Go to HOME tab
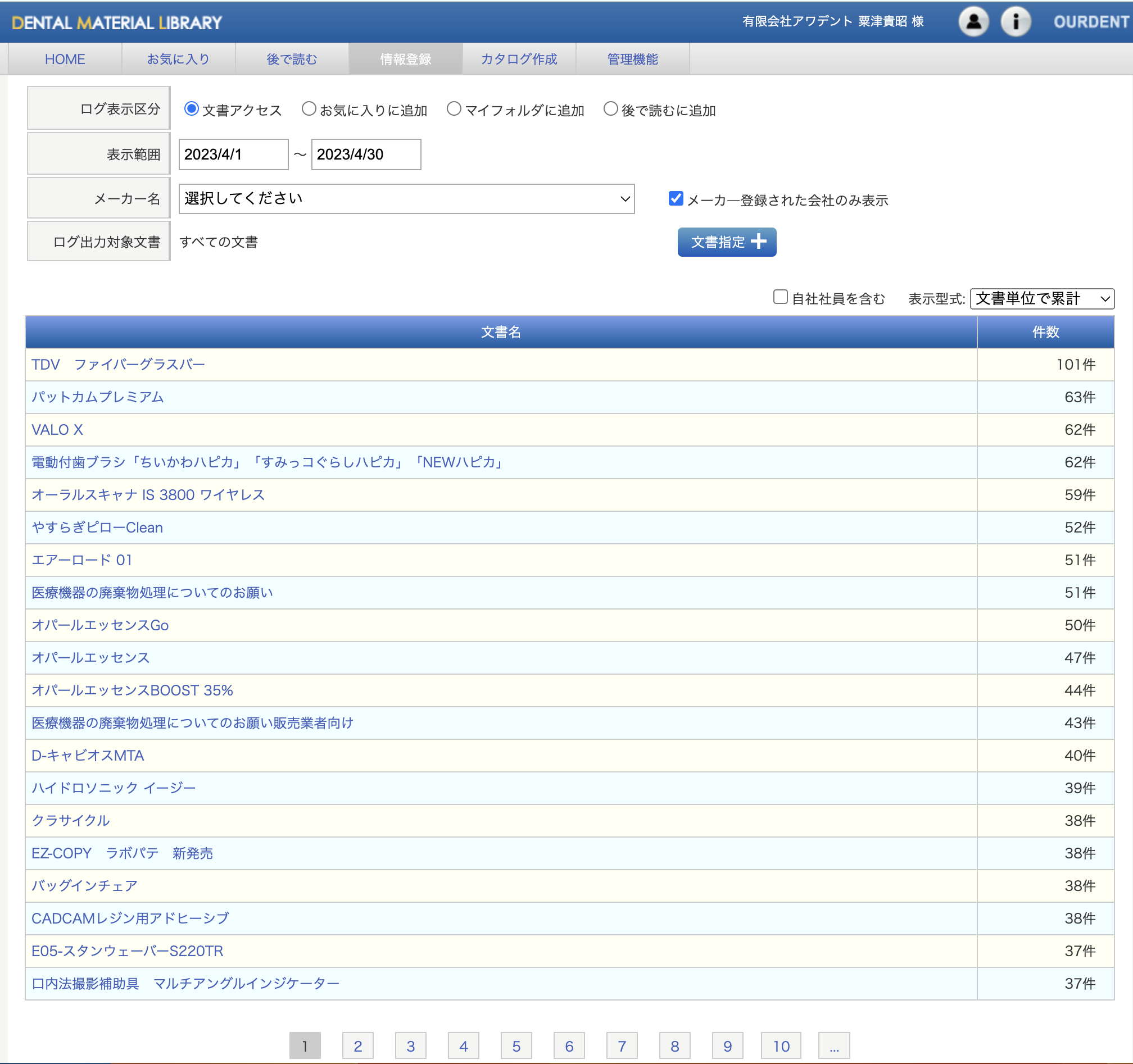This screenshot has width=1133, height=1064. 65,59
